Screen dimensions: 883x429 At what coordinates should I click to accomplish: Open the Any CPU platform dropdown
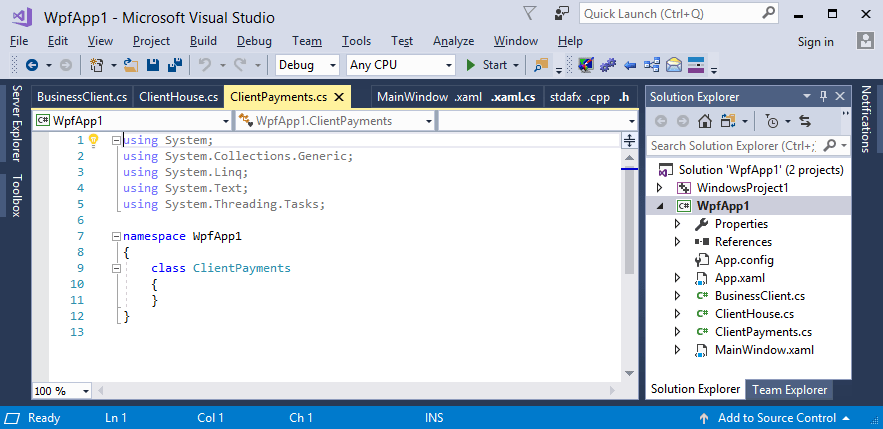(x=400, y=65)
